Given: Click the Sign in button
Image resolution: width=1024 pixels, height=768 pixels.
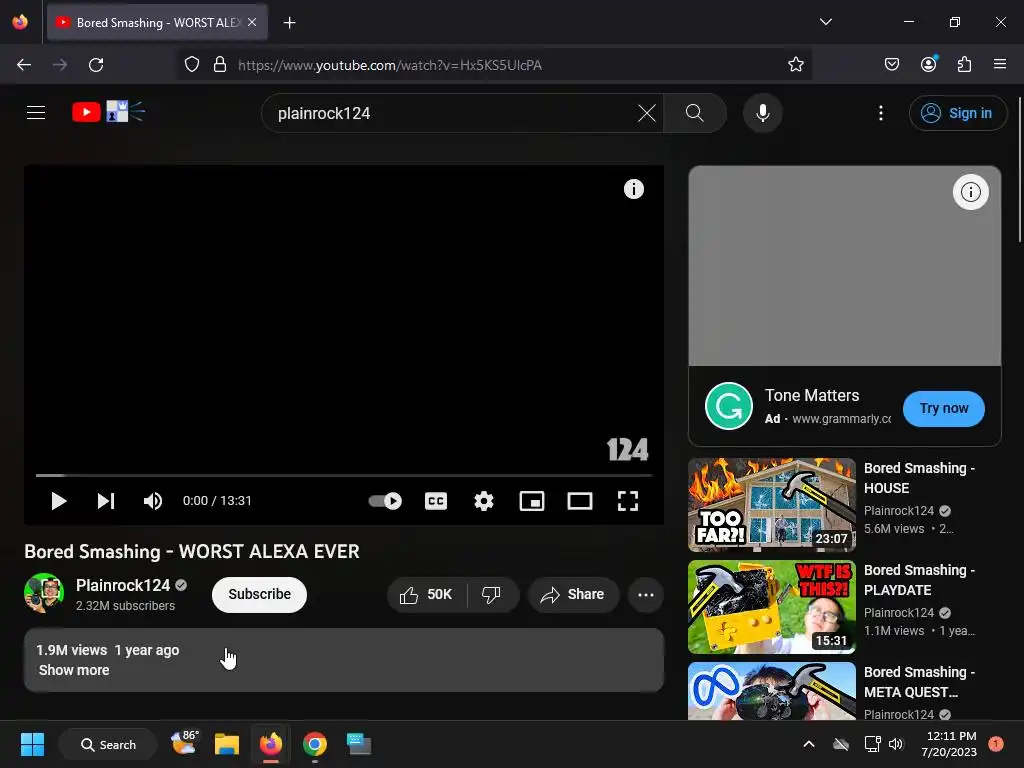Looking at the screenshot, I should coord(957,113).
